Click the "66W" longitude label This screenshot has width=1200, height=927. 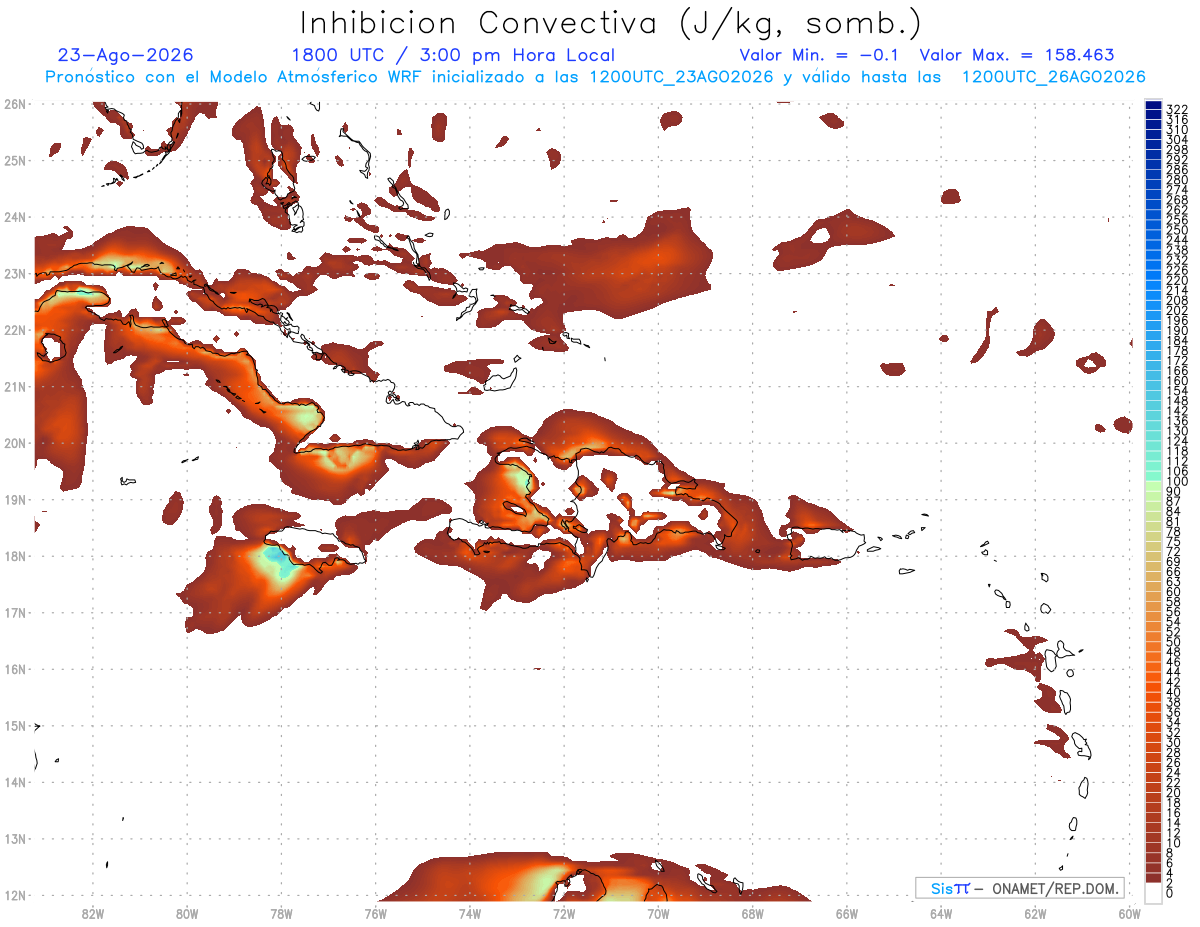[846, 913]
